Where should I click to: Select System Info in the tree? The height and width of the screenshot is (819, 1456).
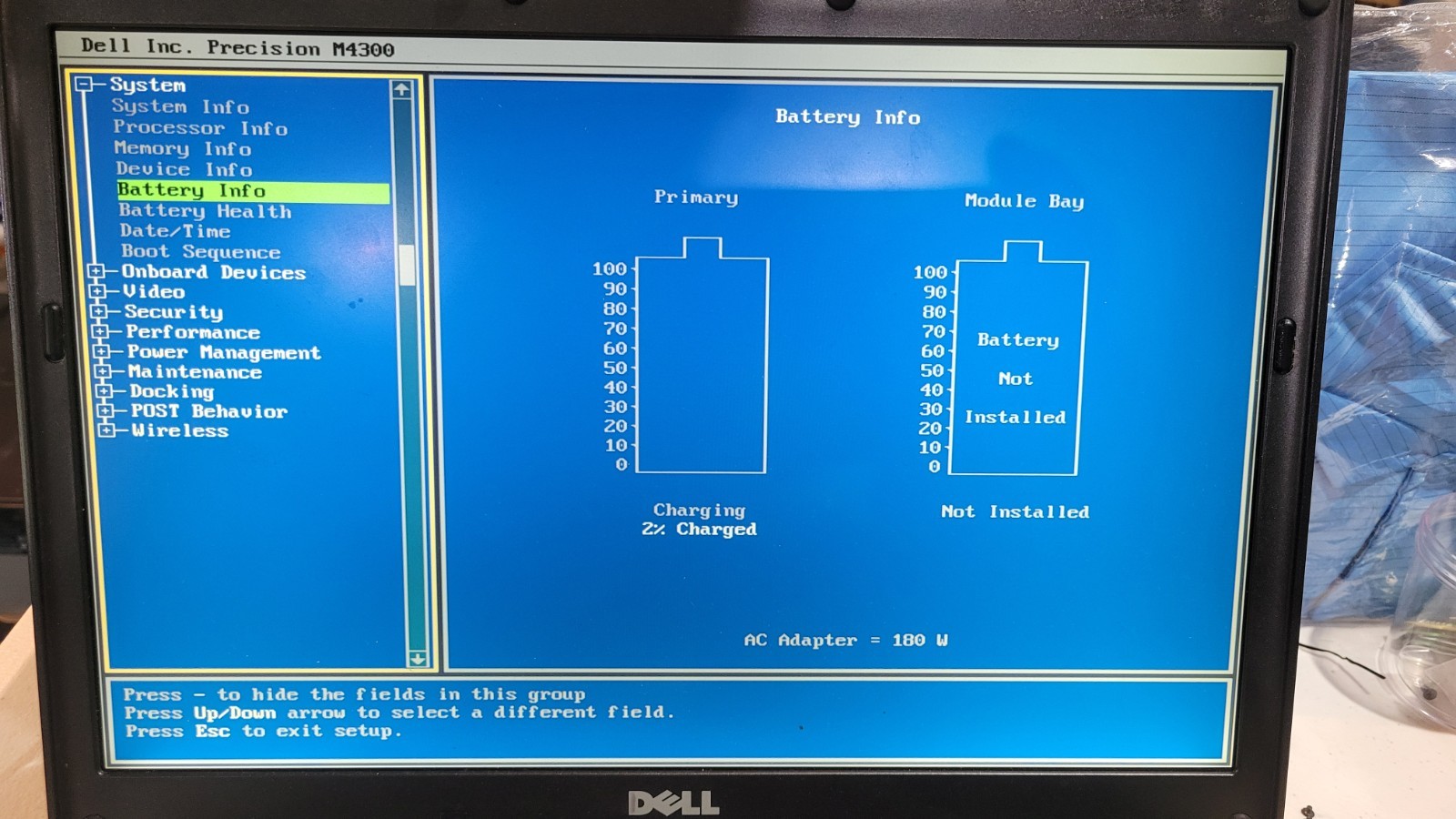180,106
